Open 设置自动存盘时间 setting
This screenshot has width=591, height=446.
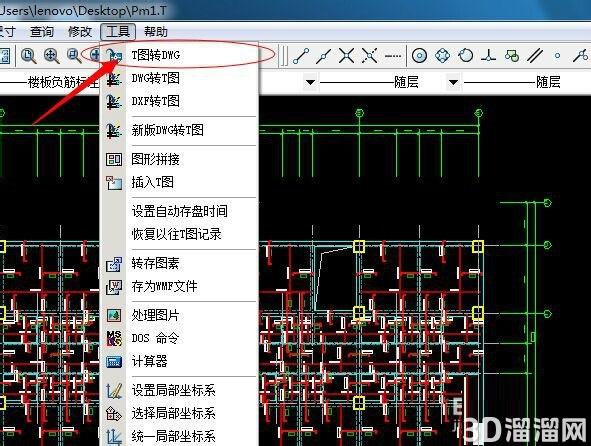click(179, 211)
